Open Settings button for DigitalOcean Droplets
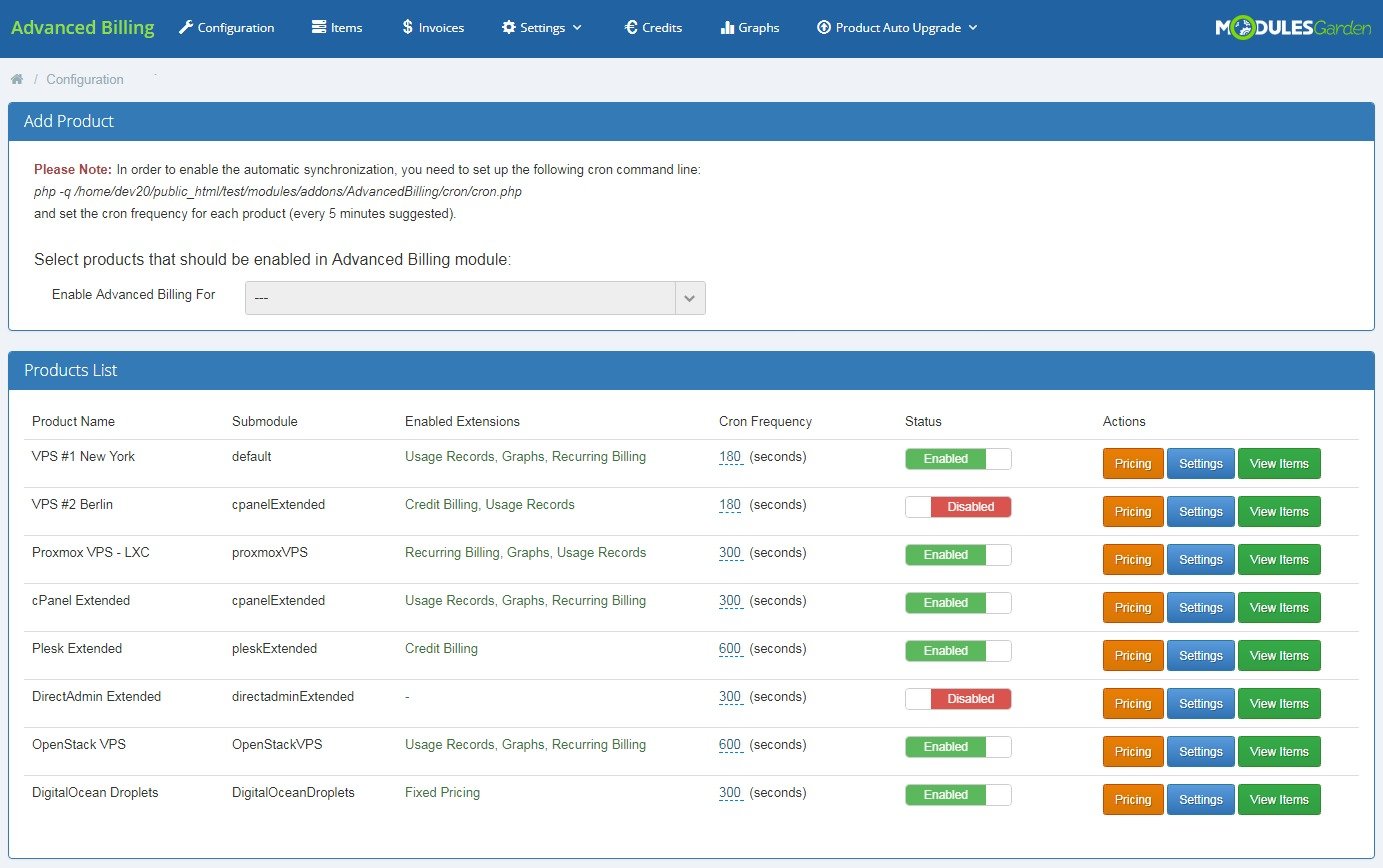The image size is (1383, 868). (1201, 800)
